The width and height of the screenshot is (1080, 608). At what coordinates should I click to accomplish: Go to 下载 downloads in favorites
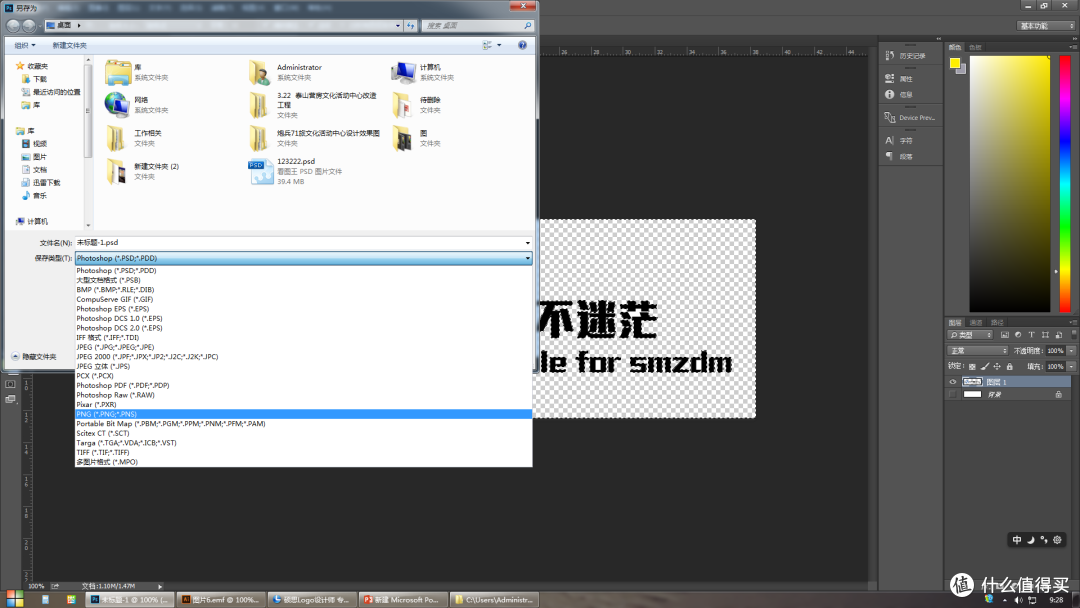click(x=34, y=79)
